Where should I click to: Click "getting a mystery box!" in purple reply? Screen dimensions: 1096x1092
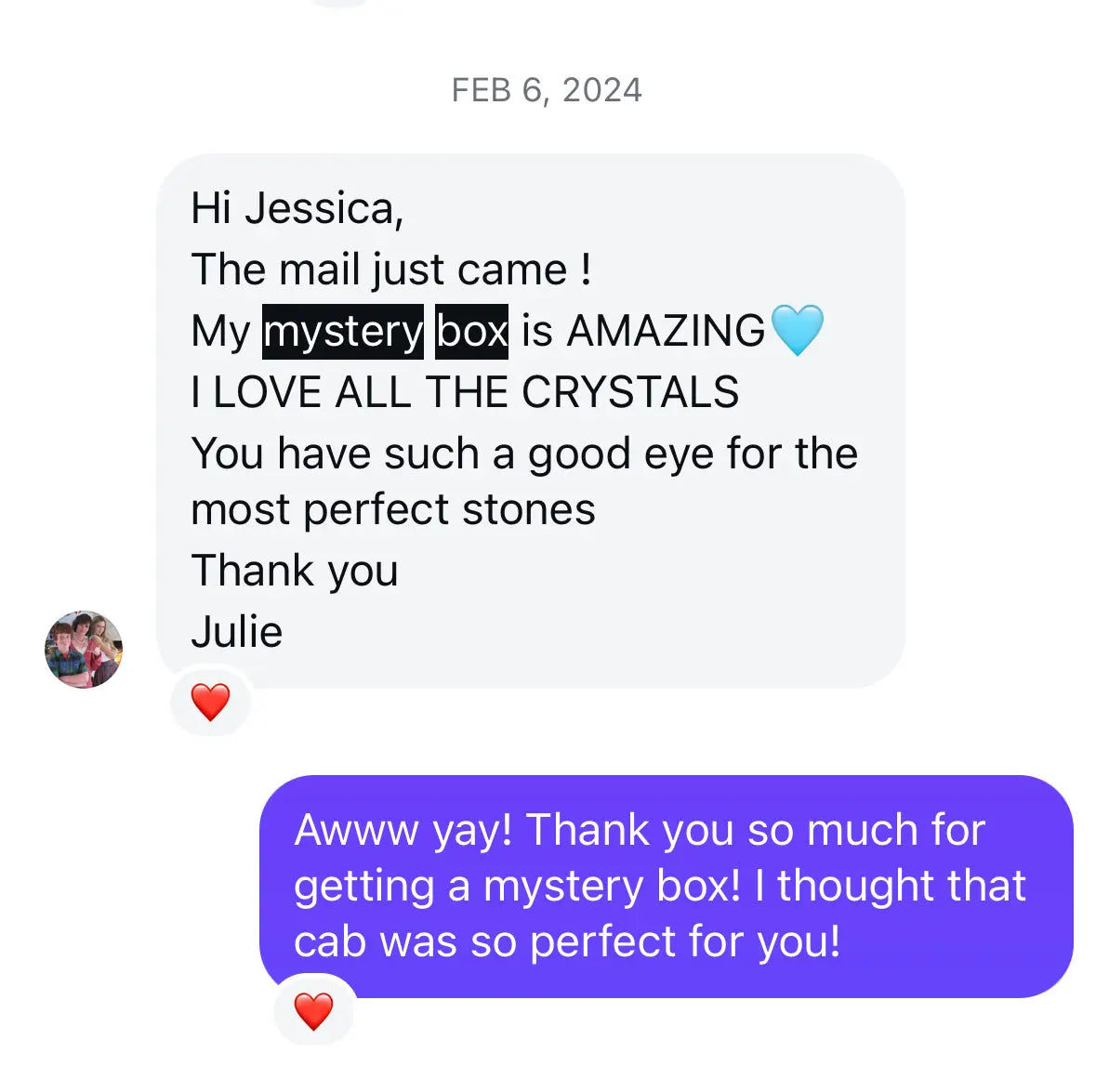(517, 886)
